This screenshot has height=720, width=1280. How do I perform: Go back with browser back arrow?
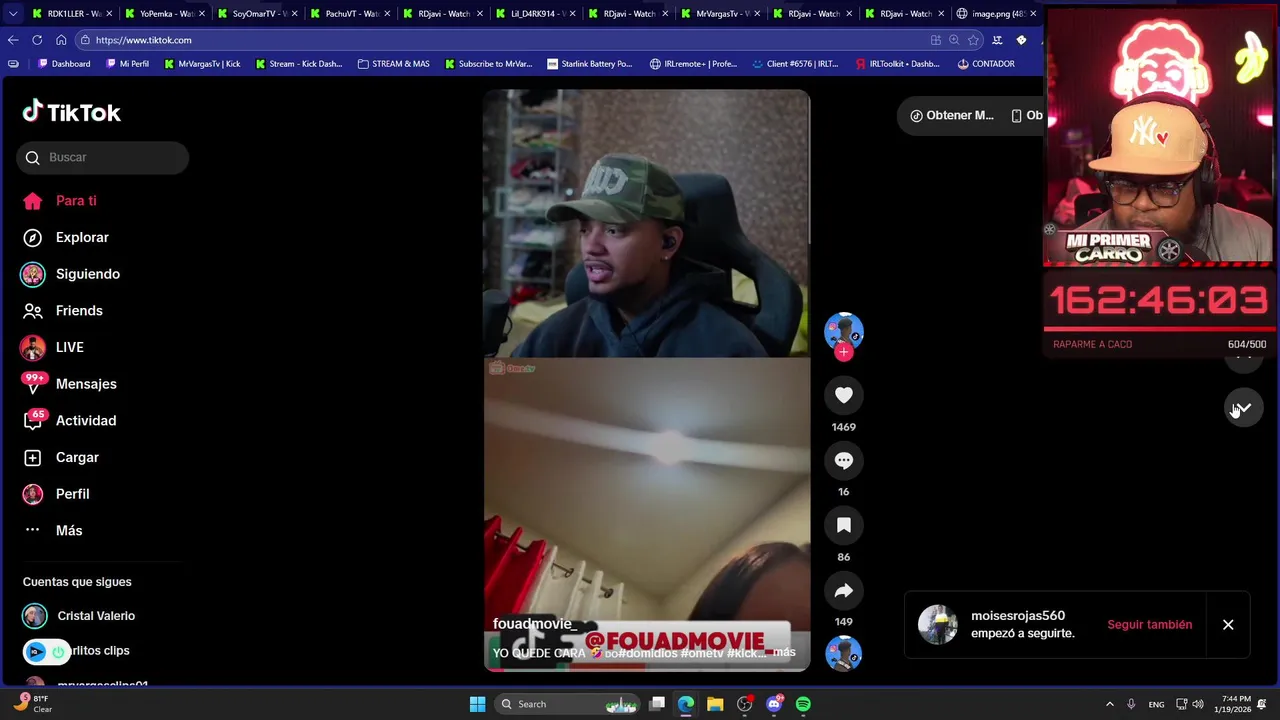click(13, 40)
